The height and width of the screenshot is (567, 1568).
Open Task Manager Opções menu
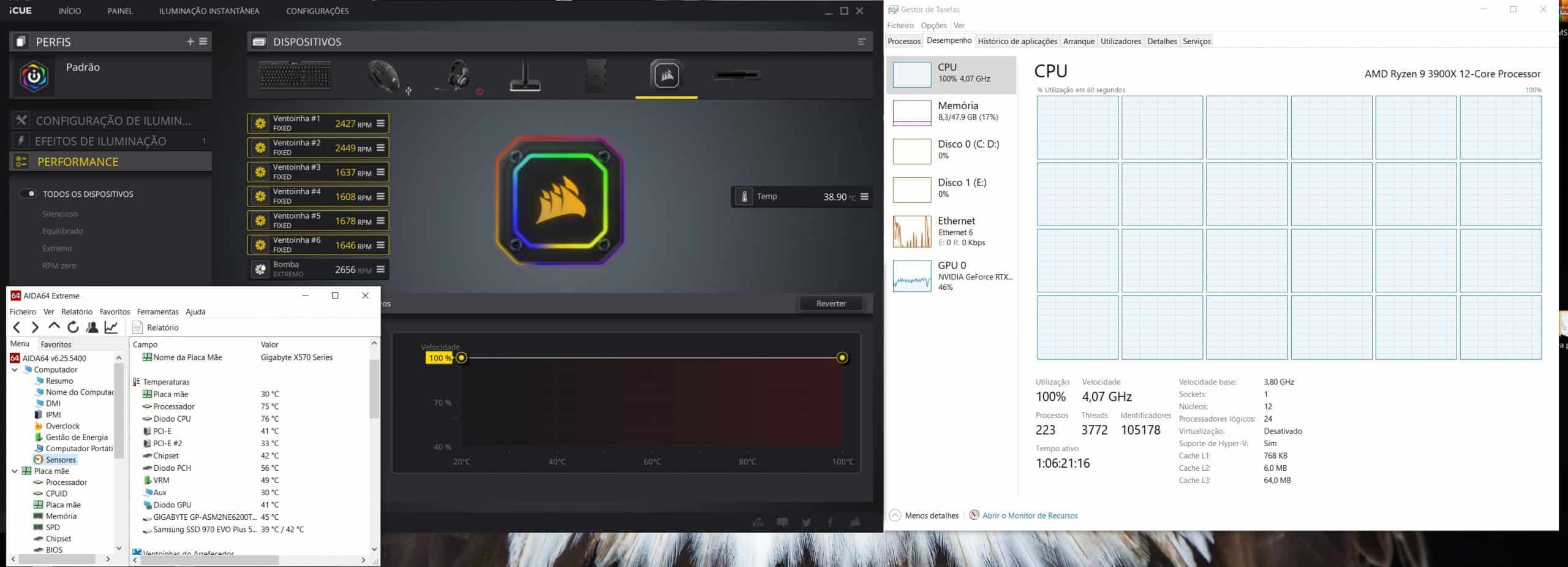[933, 25]
